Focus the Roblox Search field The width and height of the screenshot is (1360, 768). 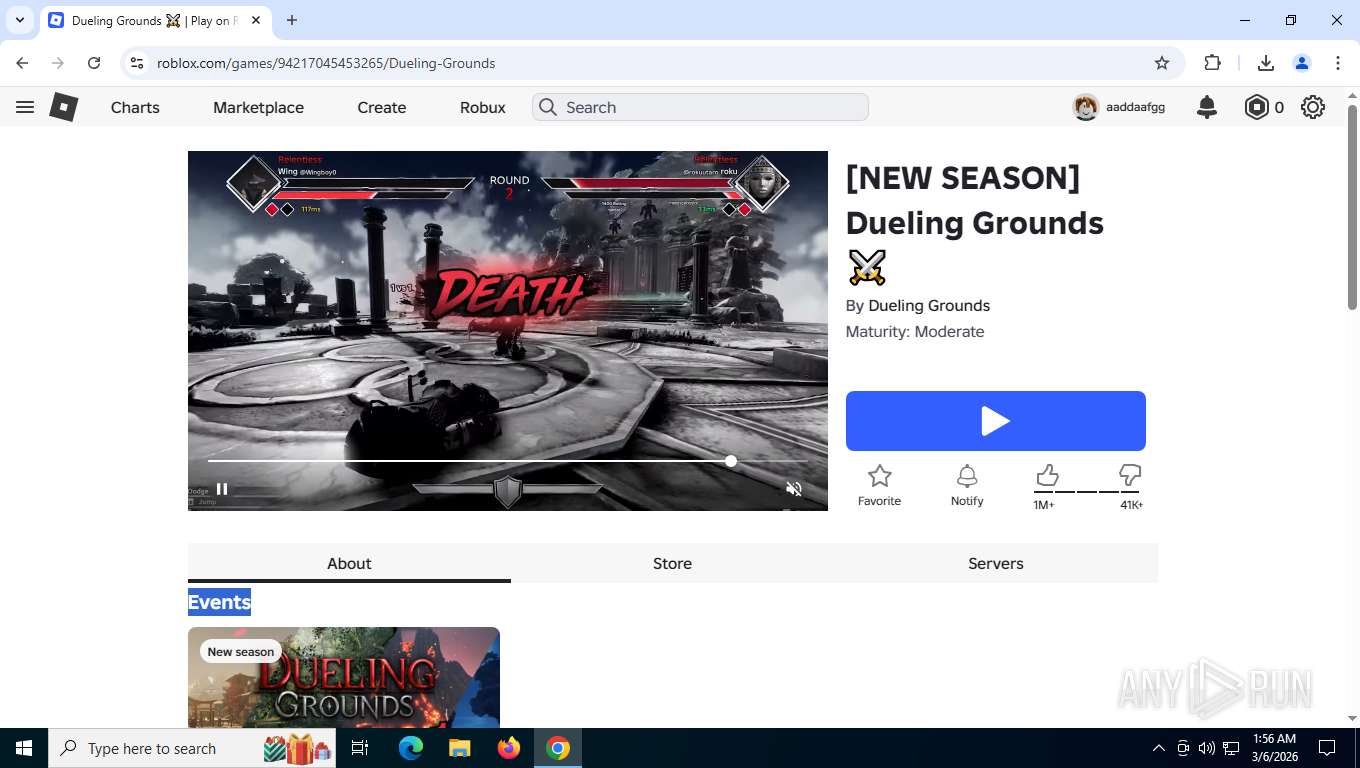(x=700, y=107)
